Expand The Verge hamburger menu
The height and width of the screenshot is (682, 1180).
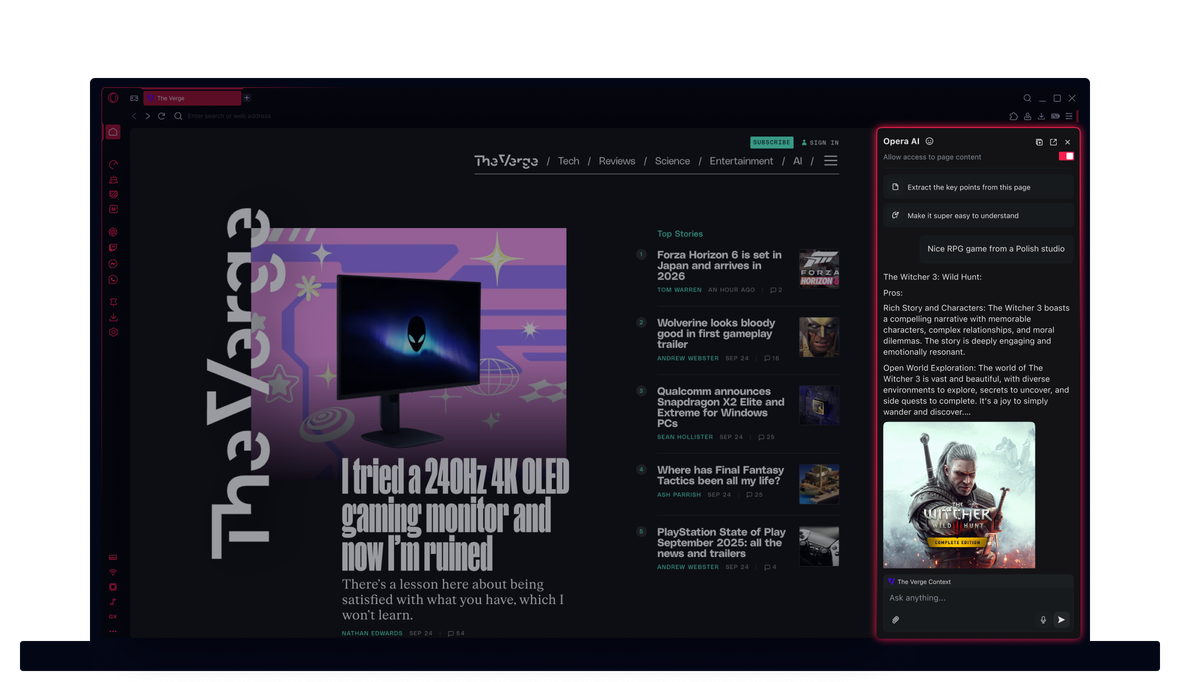(830, 161)
